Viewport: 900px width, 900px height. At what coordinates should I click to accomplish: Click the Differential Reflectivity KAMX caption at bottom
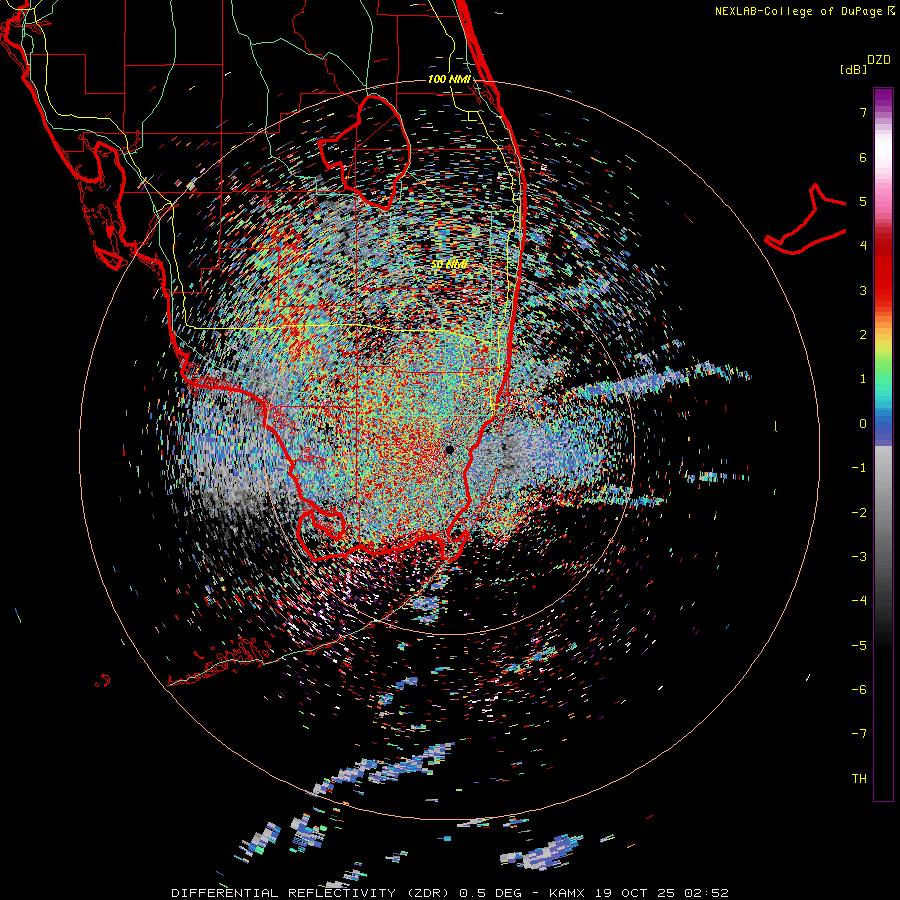tap(450, 893)
